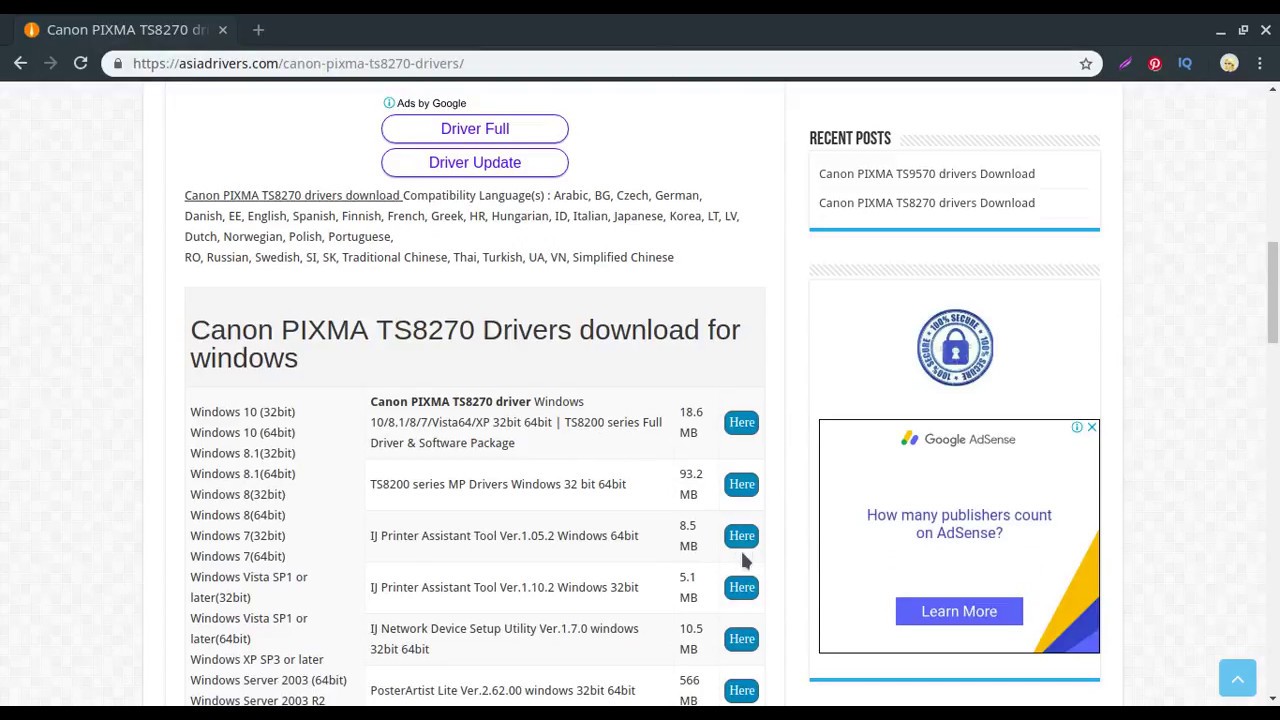Download IJ Network Device Setup Utility
1280x720 pixels.
742,639
